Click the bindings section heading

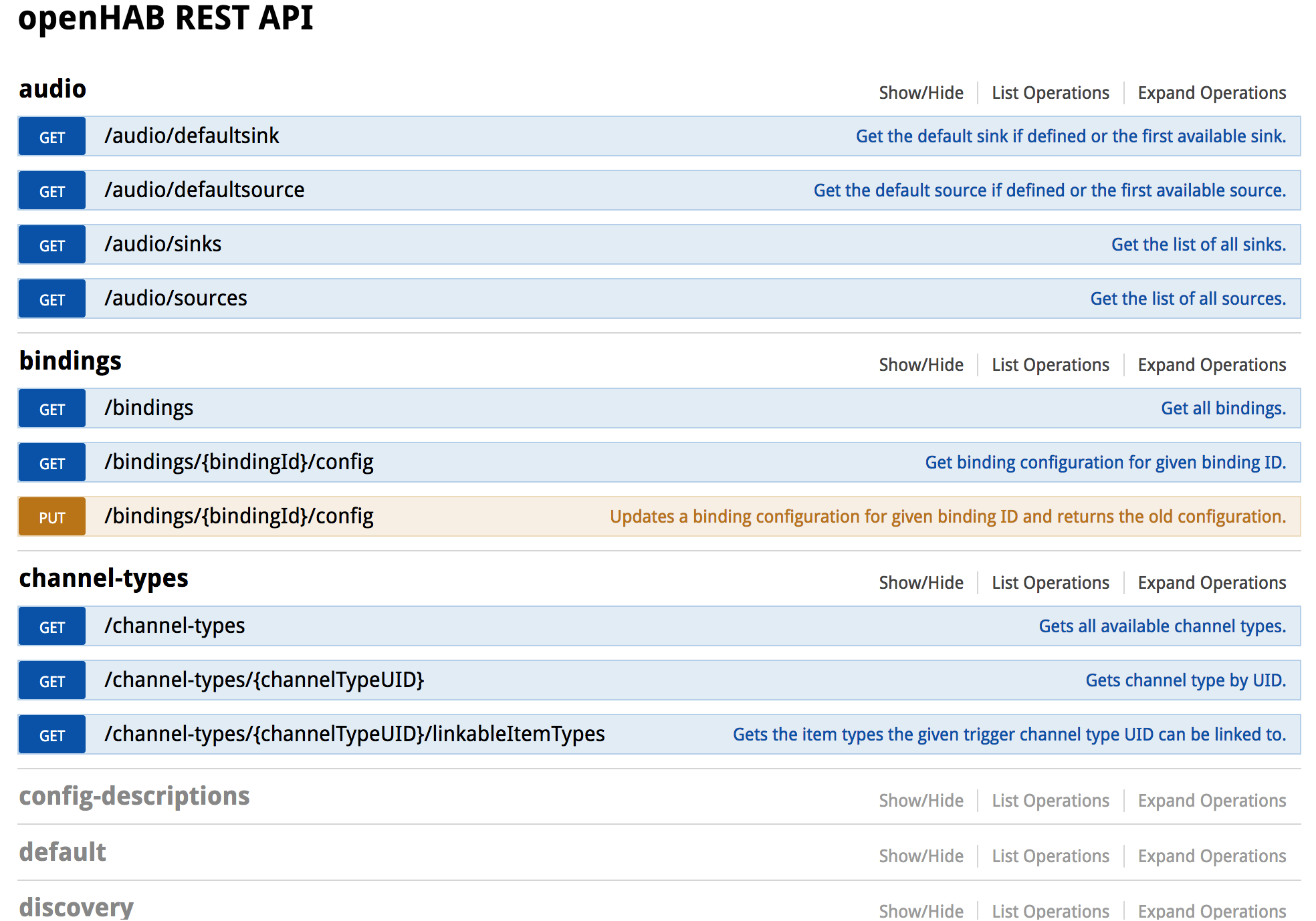pyautogui.click(x=70, y=361)
